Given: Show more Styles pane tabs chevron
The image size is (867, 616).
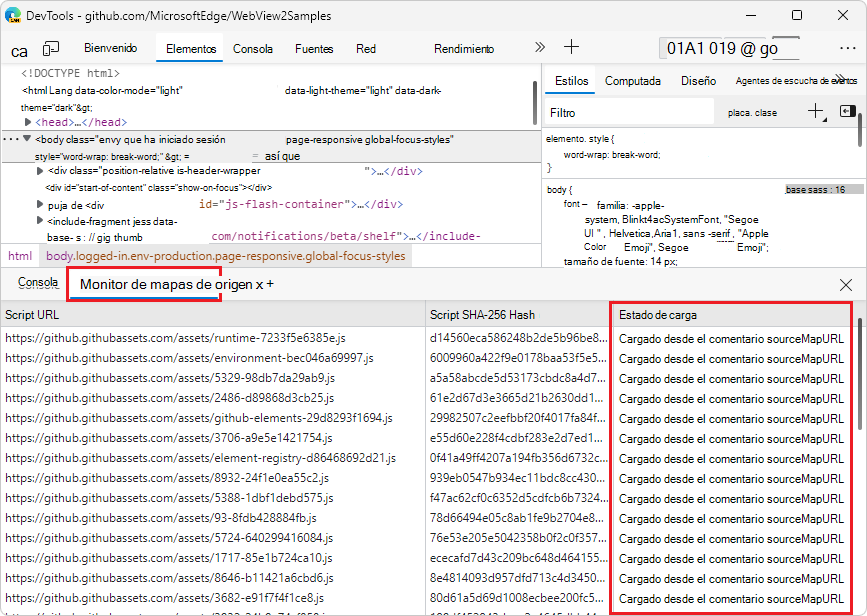Looking at the screenshot, I should pos(840,79).
